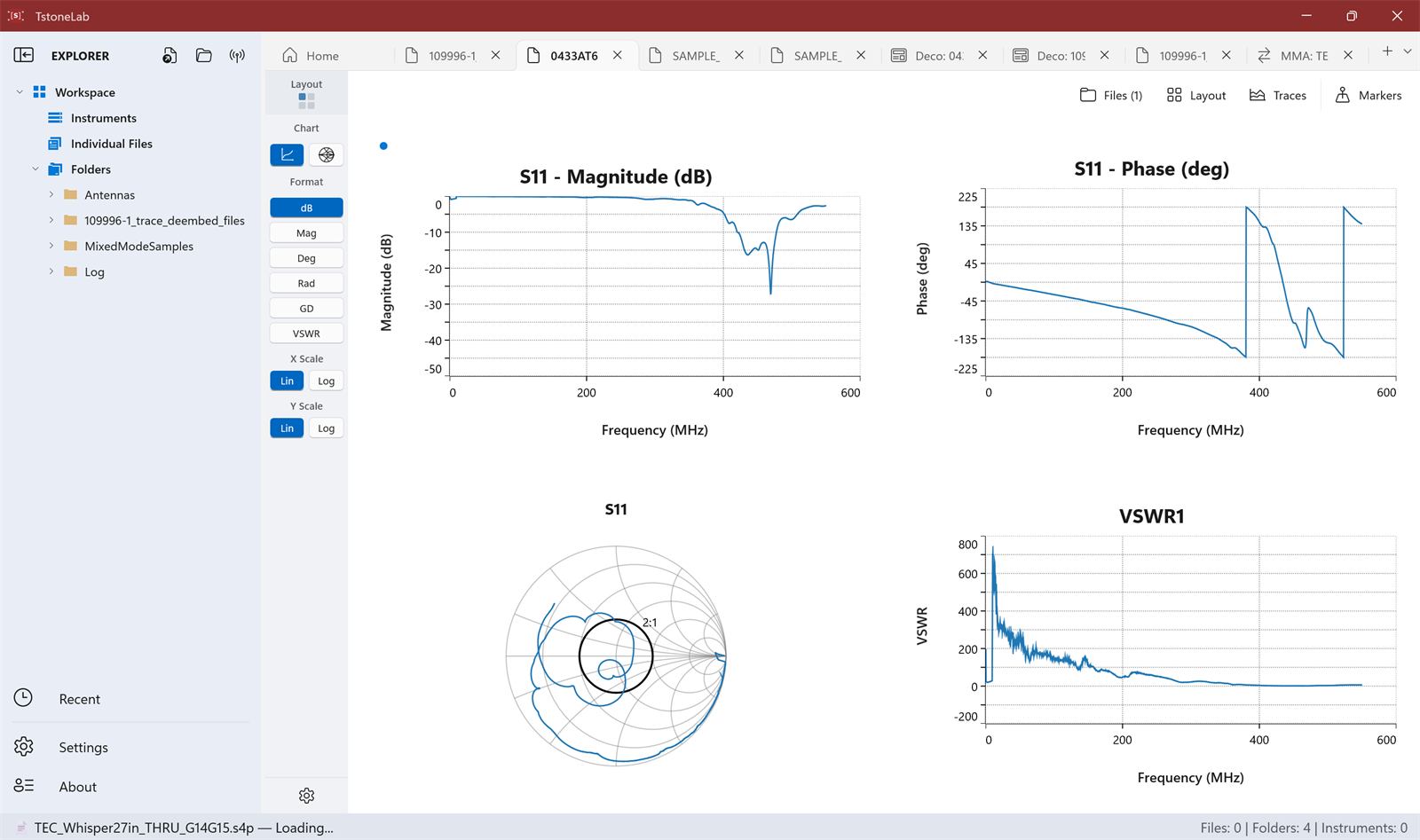This screenshot has width=1420, height=840.
Task: Click the Layout grid icon in side panel
Action: pos(306,101)
